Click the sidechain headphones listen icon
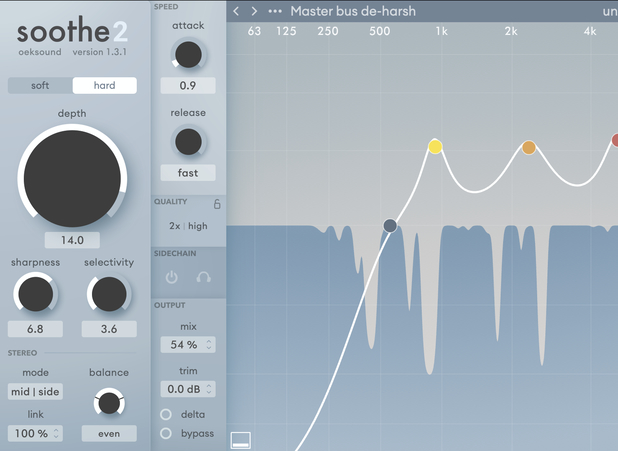The image size is (618, 451). [x=203, y=277]
